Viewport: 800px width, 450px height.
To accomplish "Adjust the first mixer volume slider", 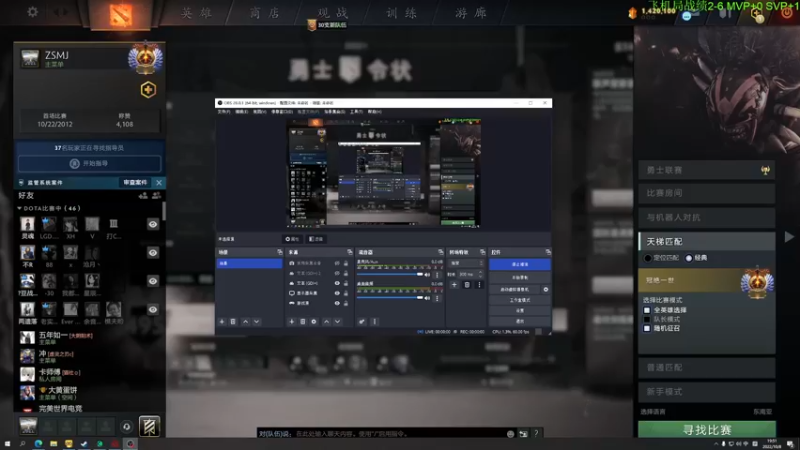I will 390,274.
